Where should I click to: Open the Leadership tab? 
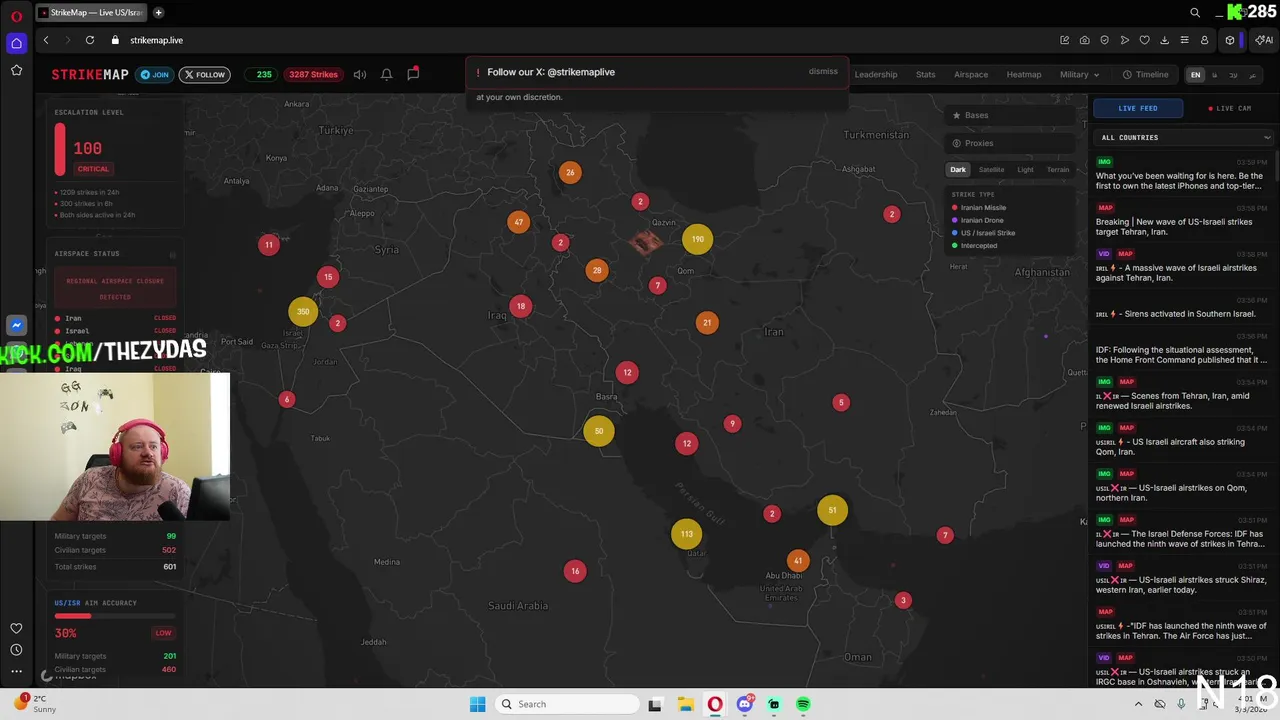(x=876, y=74)
